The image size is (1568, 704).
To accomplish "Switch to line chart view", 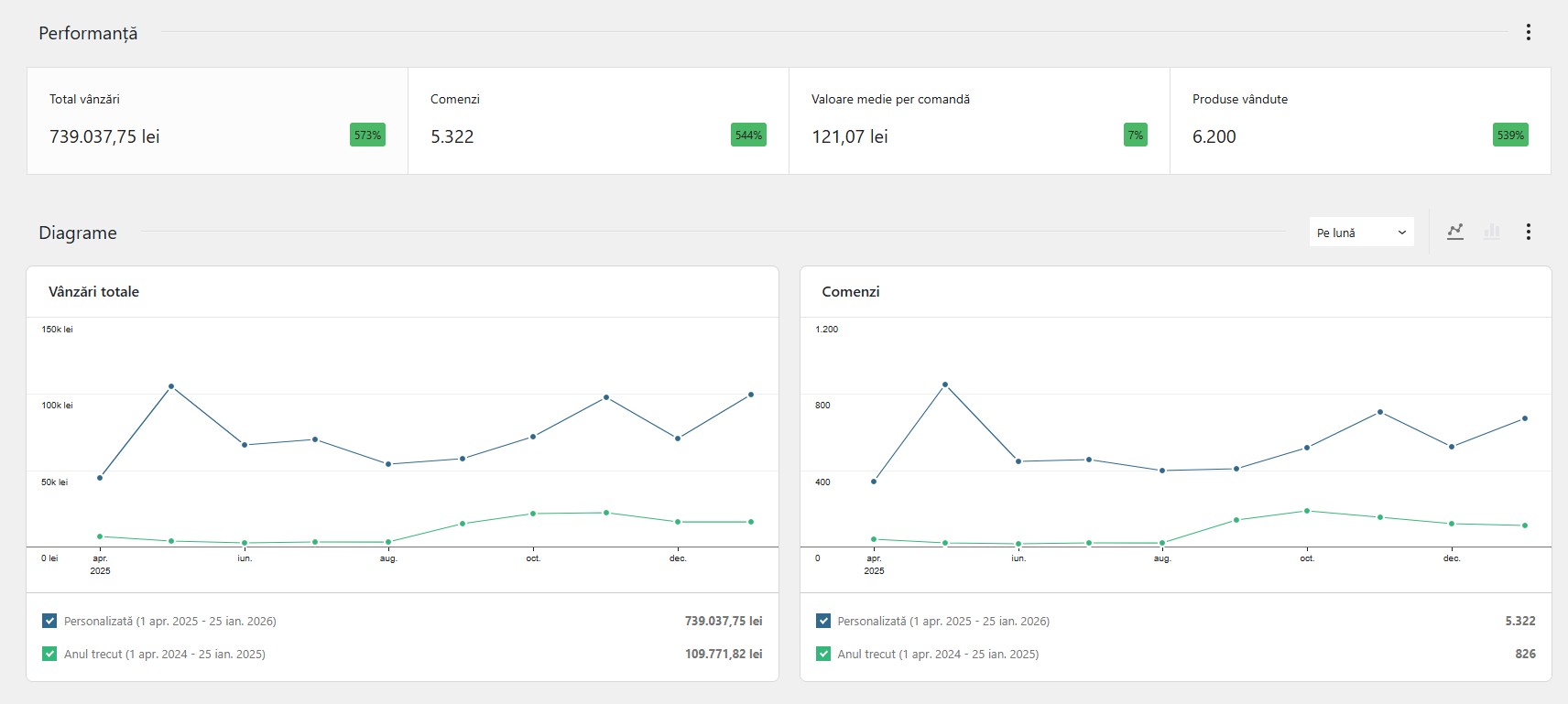I will (1454, 232).
